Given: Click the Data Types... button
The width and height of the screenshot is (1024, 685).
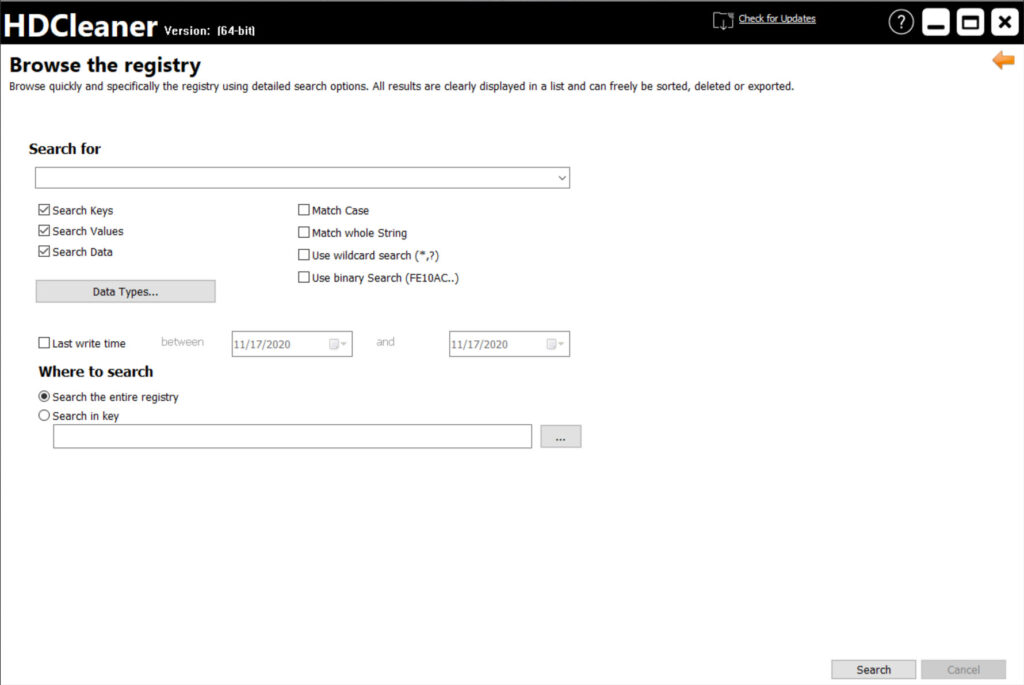Looking at the screenshot, I should [125, 291].
